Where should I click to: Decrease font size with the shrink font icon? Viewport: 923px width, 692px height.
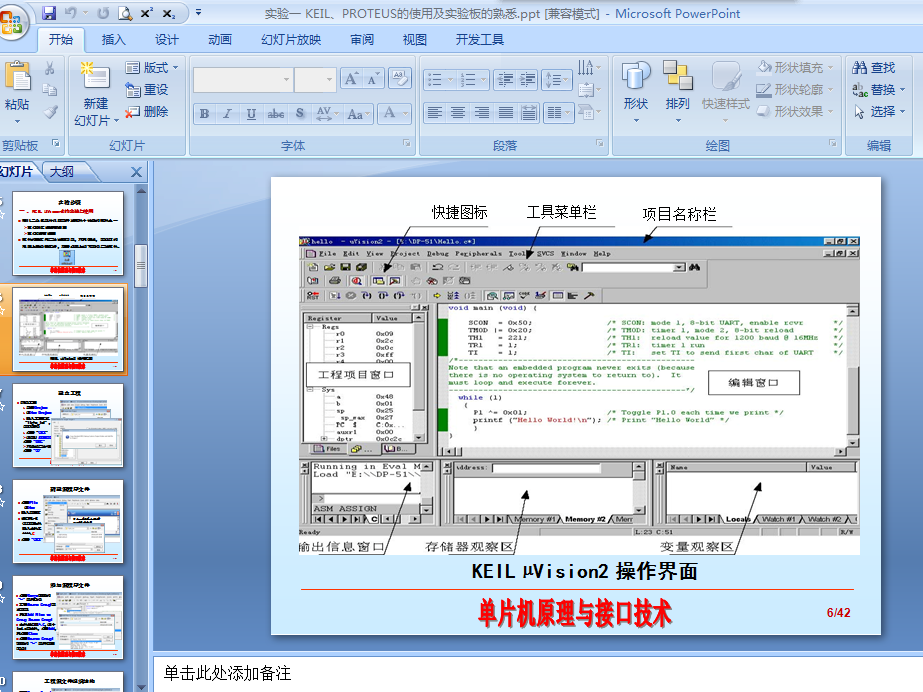point(373,79)
